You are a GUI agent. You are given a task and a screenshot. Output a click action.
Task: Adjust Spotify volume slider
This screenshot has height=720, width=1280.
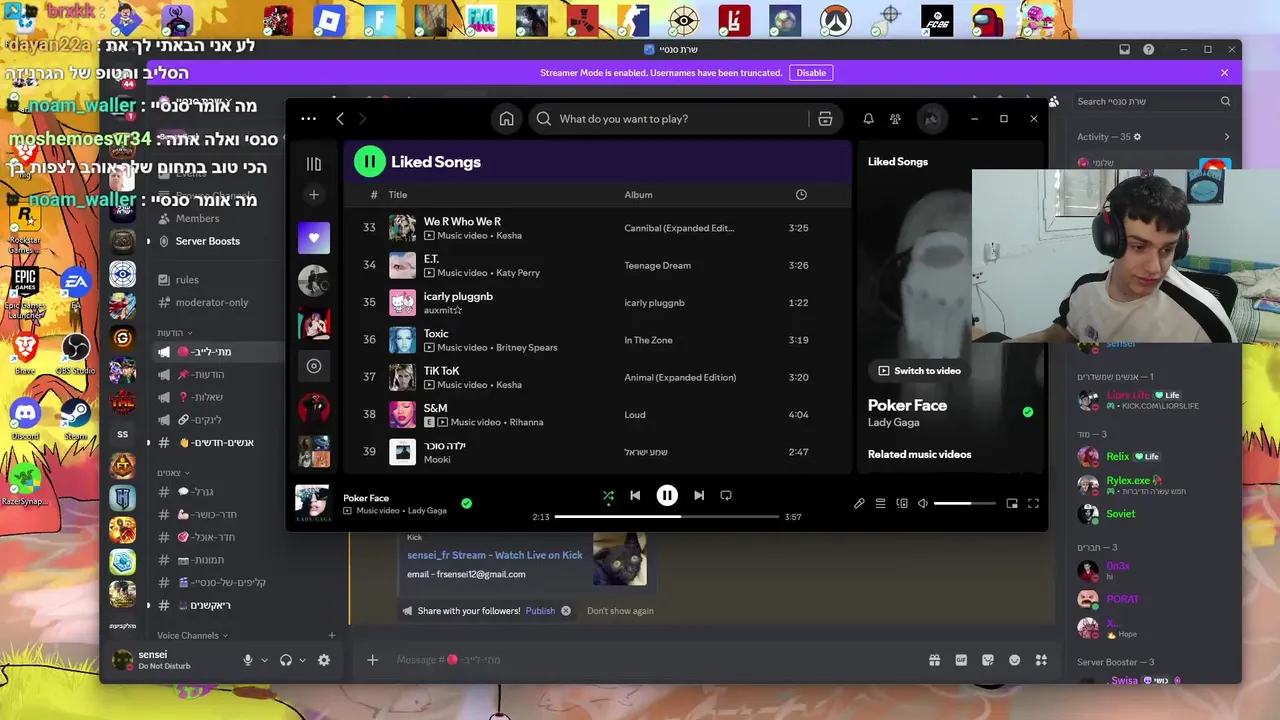(x=965, y=503)
